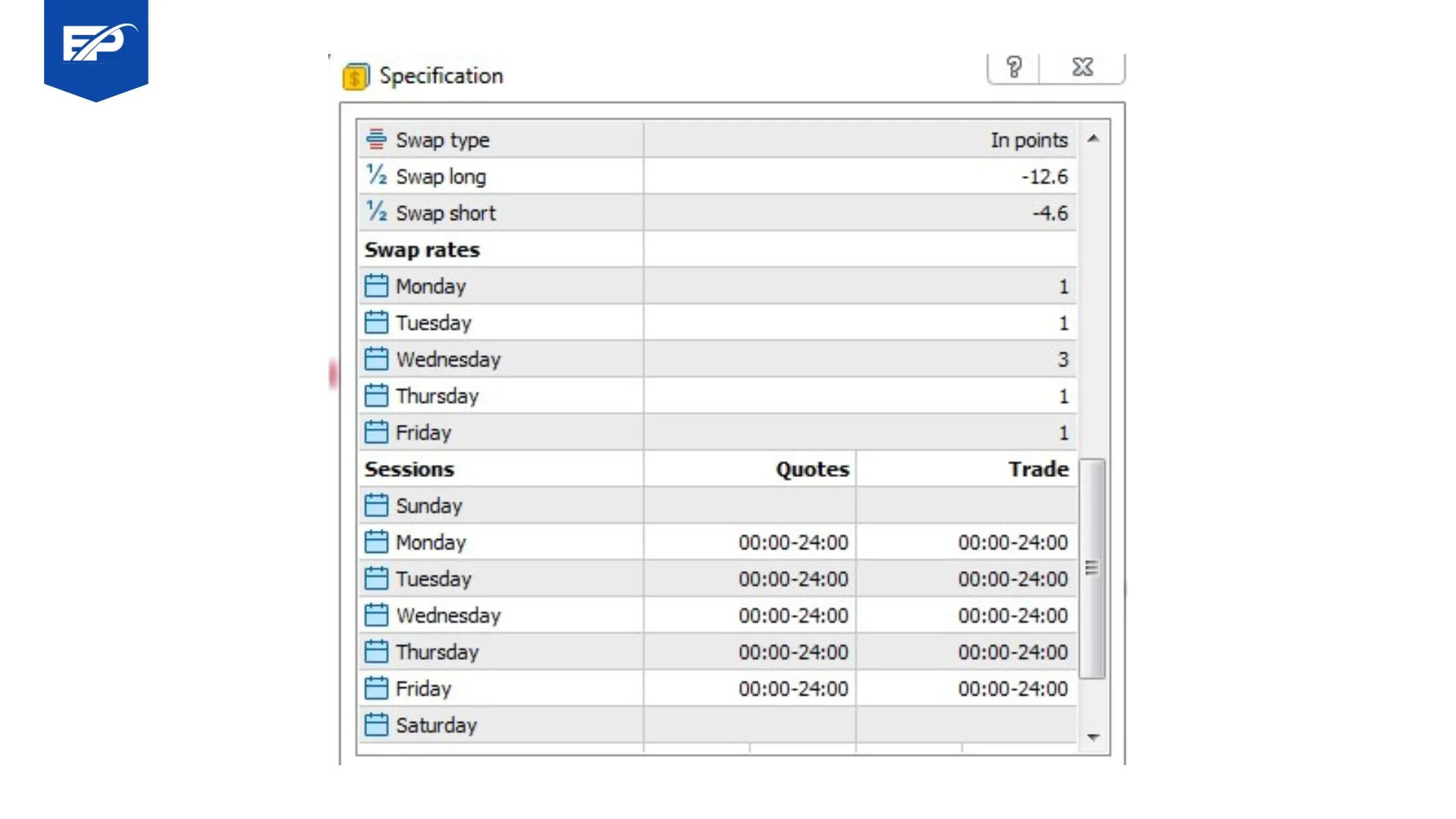Viewport: 1456px width, 819px height.
Task: Click calendar icon for swap-rate Tuesday
Action: pos(376,322)
